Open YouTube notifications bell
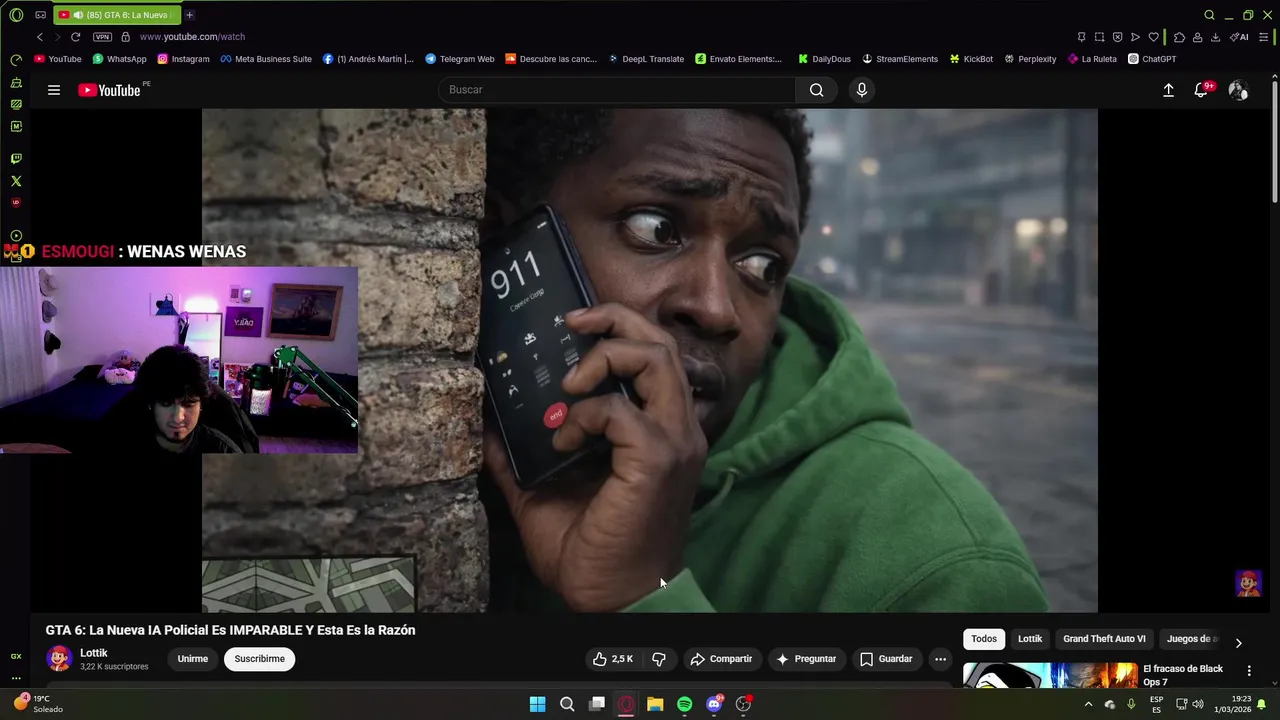 (1202, 90)
